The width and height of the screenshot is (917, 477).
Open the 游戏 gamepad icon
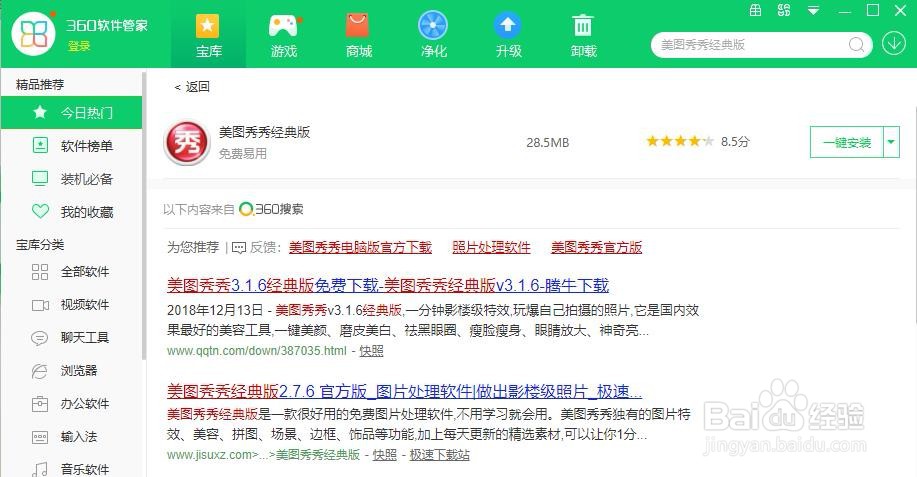(284, 26)
